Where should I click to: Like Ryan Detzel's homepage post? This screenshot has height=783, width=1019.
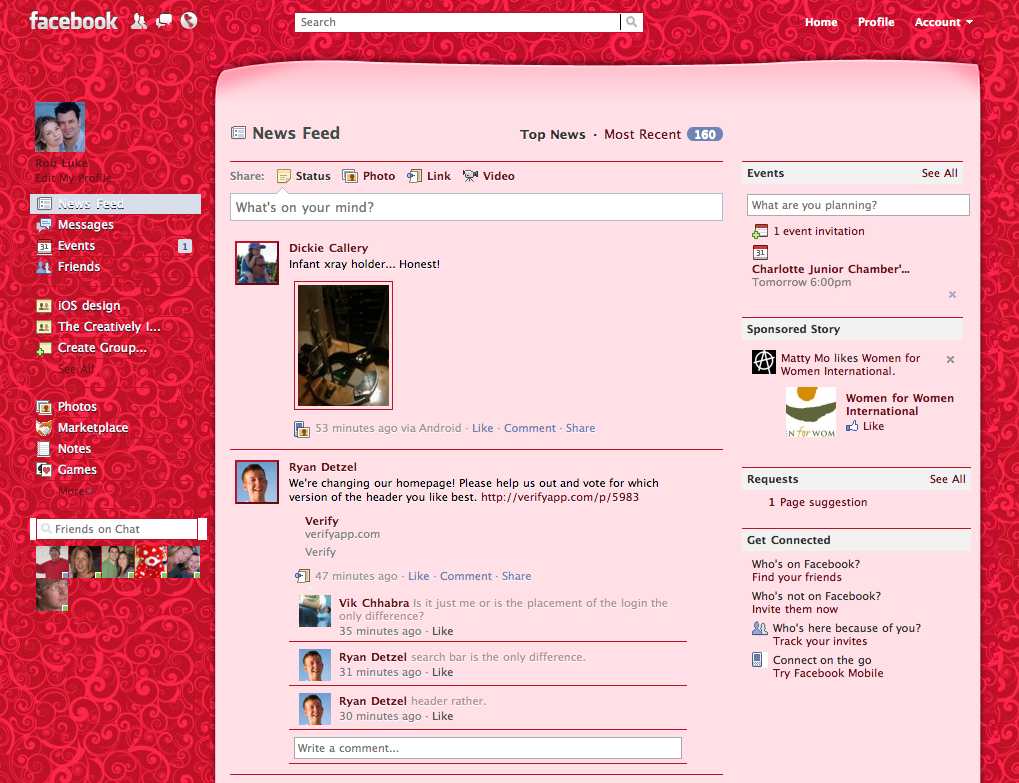click(x=418, y=576)
